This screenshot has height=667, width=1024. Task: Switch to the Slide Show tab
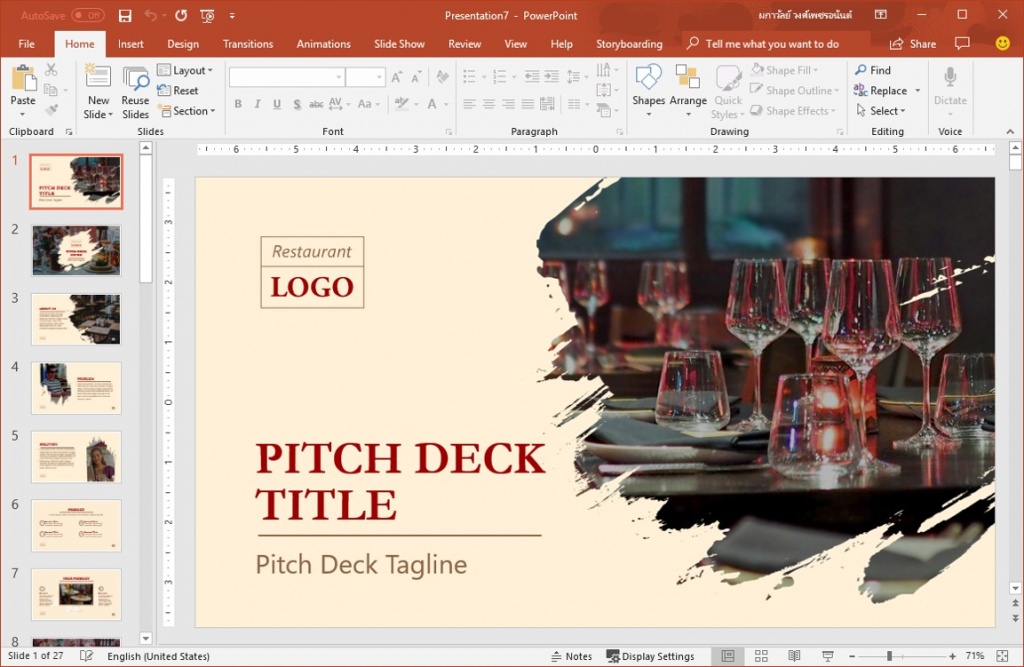coord(399,44)
